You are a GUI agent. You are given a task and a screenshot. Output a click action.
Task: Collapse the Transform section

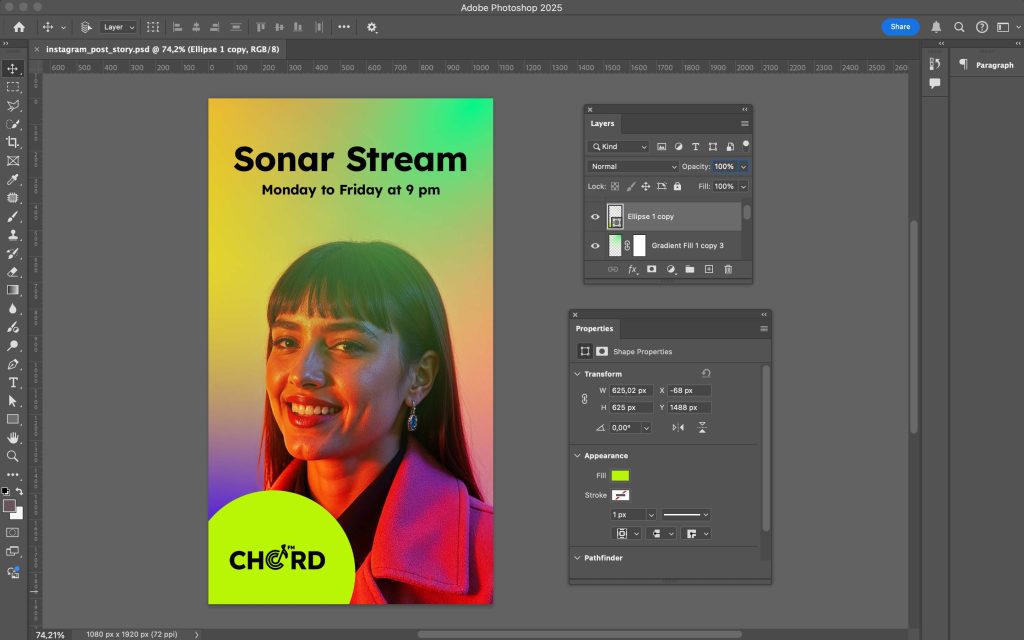pyautogui.click(x=577, y=374)
